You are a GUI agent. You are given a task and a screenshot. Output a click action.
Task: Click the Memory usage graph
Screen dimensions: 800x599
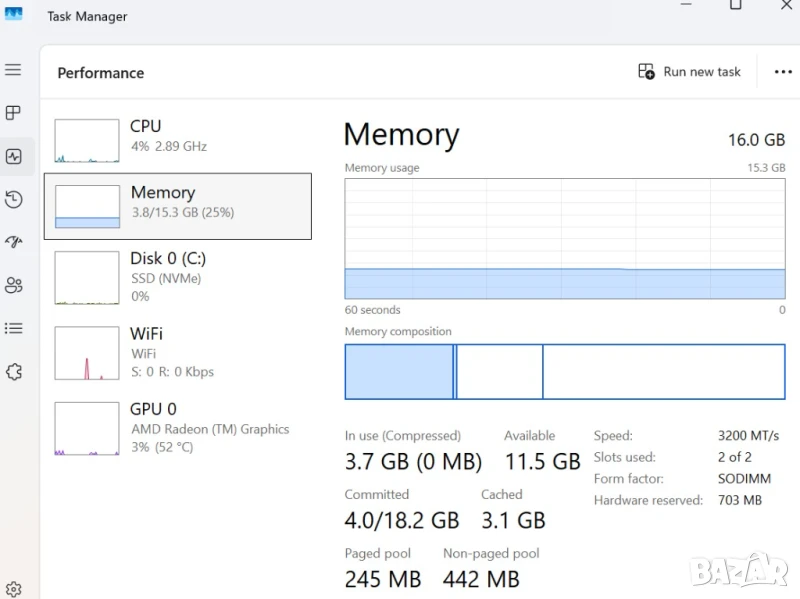coord(564,238)
